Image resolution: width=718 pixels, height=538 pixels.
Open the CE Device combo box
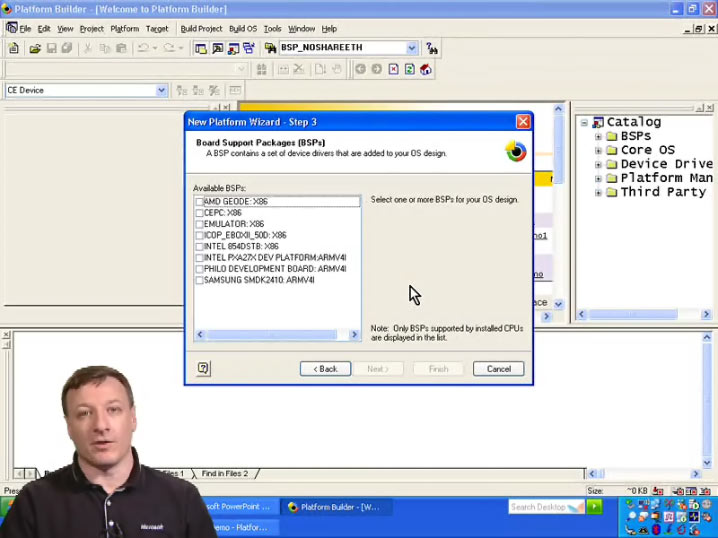click(x=161, y=90)
